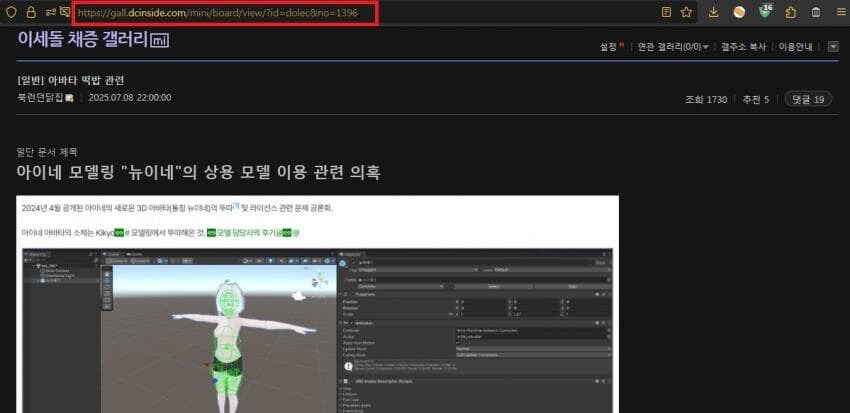
Task: Click the padlock site security icon
Action: click(x=30, y=12)
